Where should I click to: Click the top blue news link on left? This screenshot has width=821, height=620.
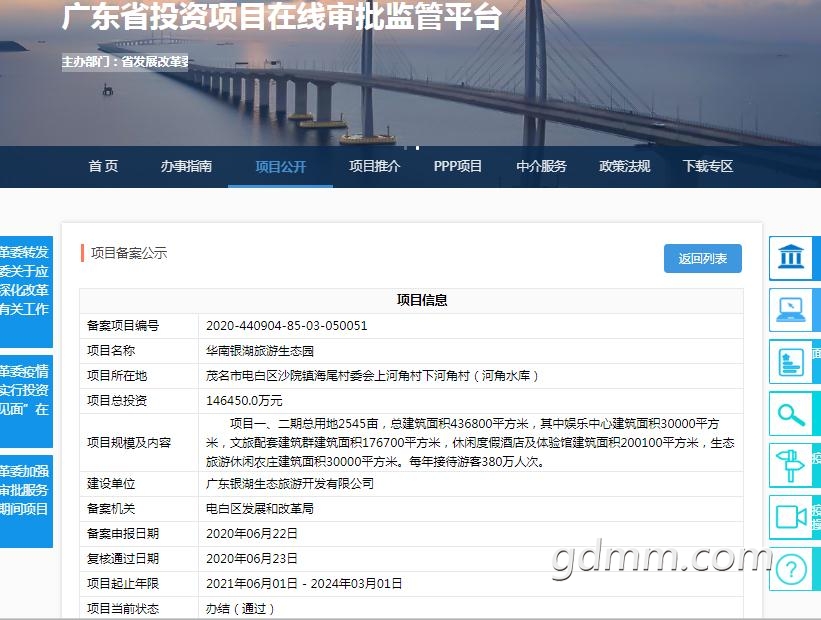[26, 291]
